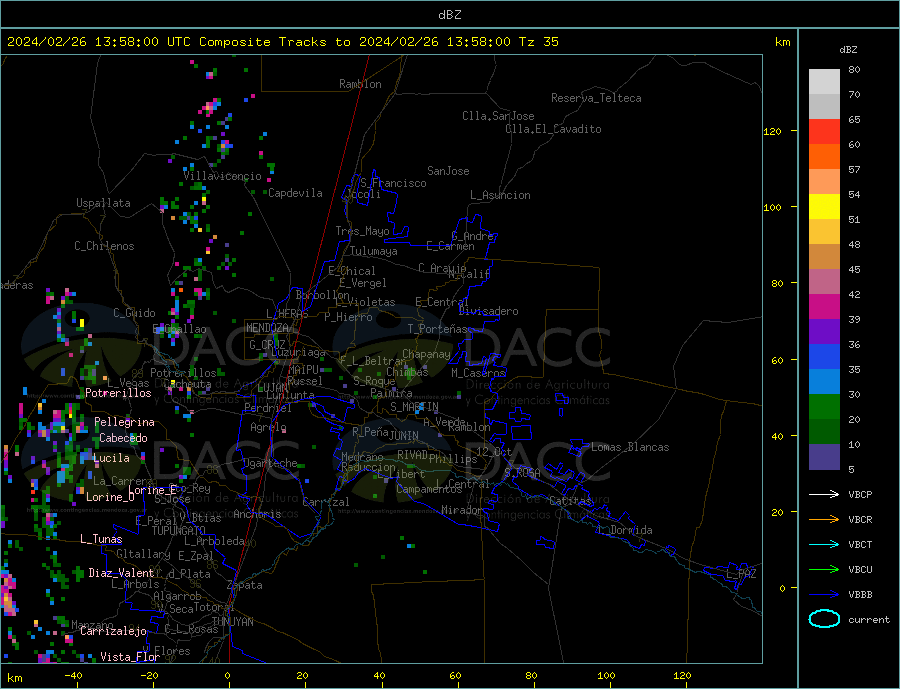Click the Clla.El_Cavadito label
This screenshot has width=900, height=689.
tap(553, 129)
